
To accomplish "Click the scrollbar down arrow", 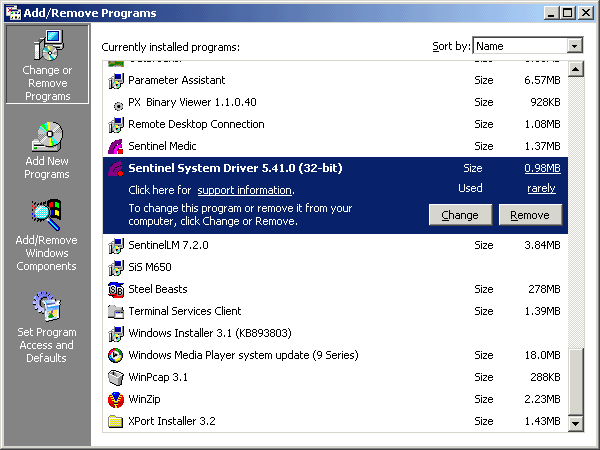I will click(x=576, y=423).
